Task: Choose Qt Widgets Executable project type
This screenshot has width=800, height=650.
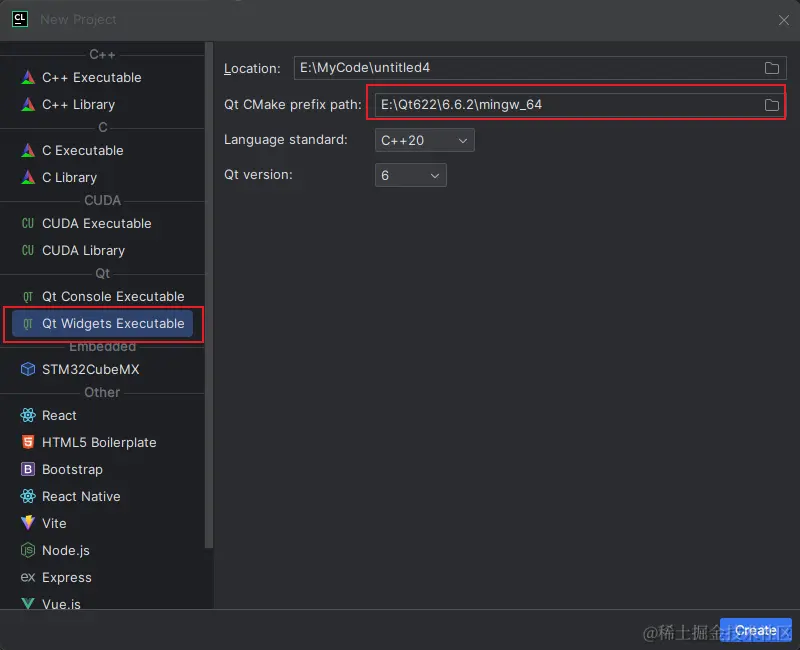Action: 103,323
